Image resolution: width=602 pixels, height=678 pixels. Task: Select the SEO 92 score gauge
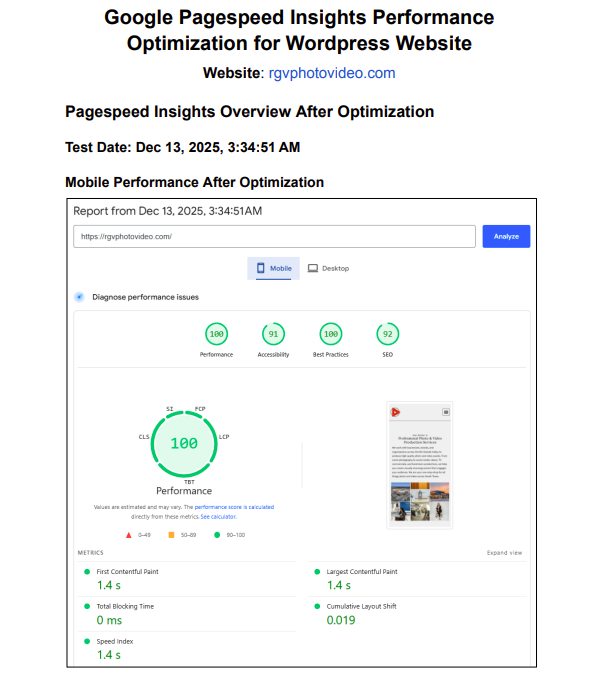387,334
